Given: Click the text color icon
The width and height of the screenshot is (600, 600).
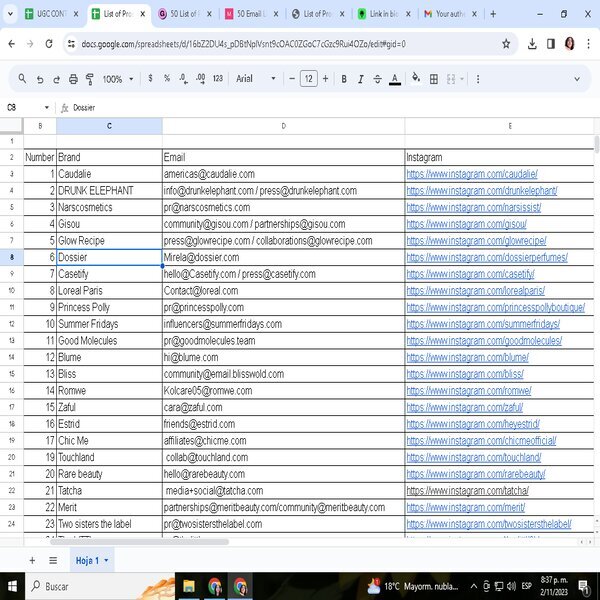Looking at the screenshot, I should pos(395,79).
